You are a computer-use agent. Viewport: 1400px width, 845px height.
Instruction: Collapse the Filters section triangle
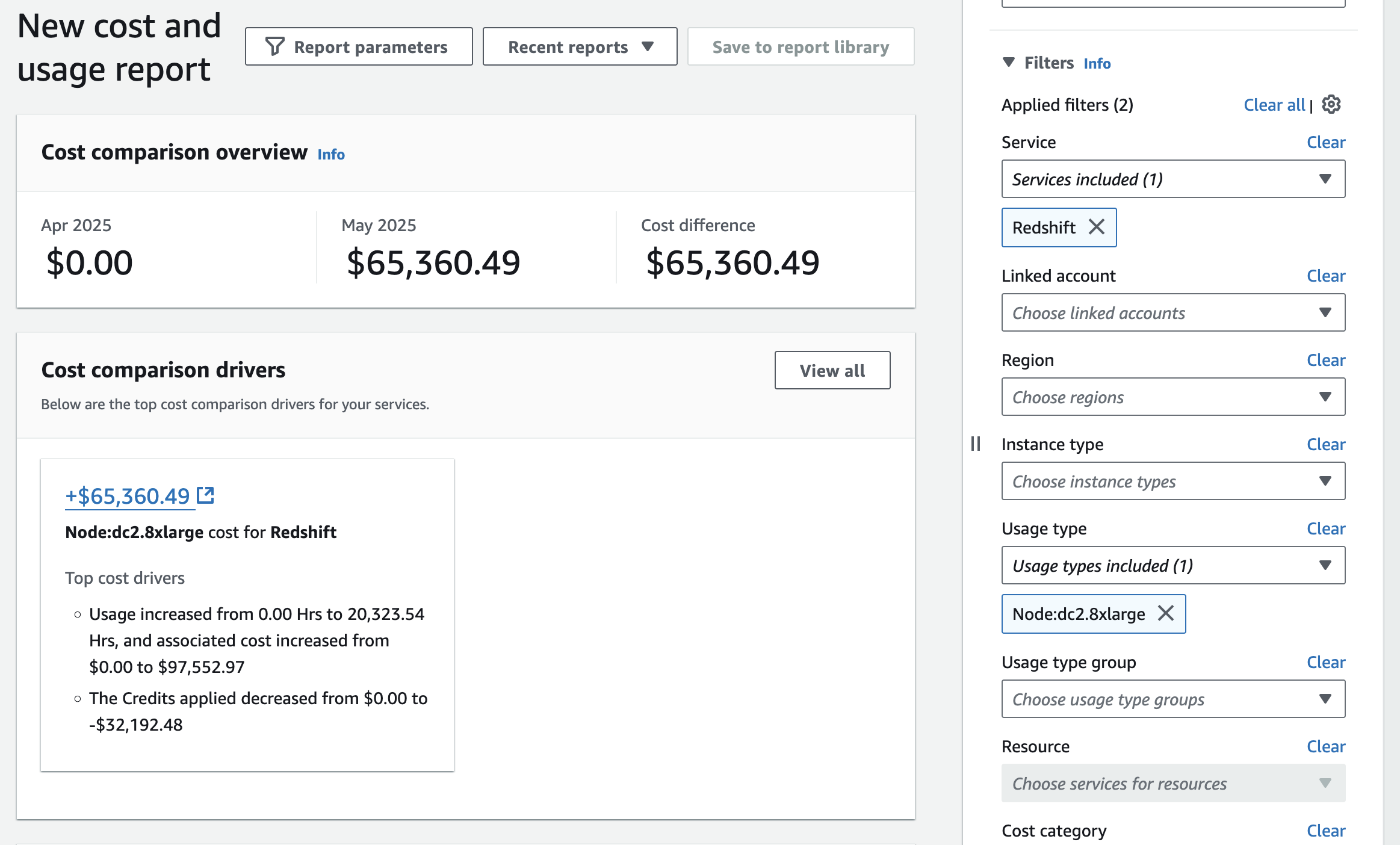click(1009, 62)
